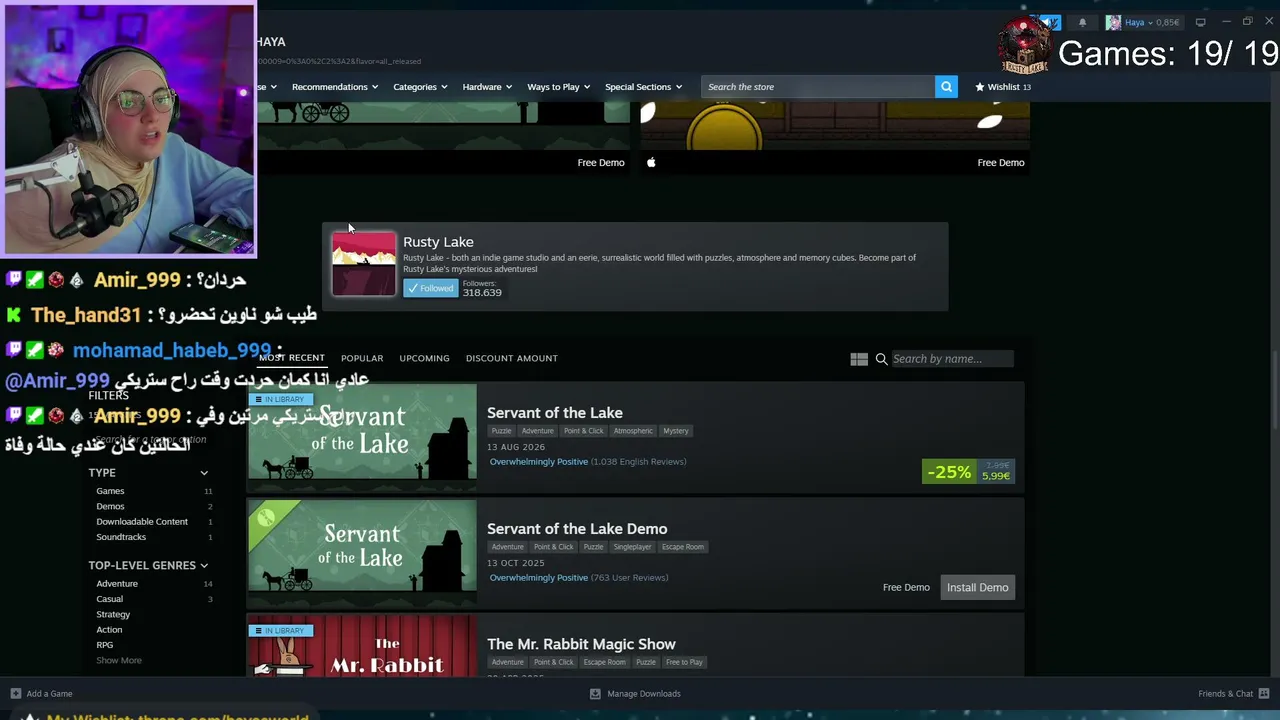Open Manage Downloads
The width and height of the screenshot is (1280, 720).
point(644,693)
